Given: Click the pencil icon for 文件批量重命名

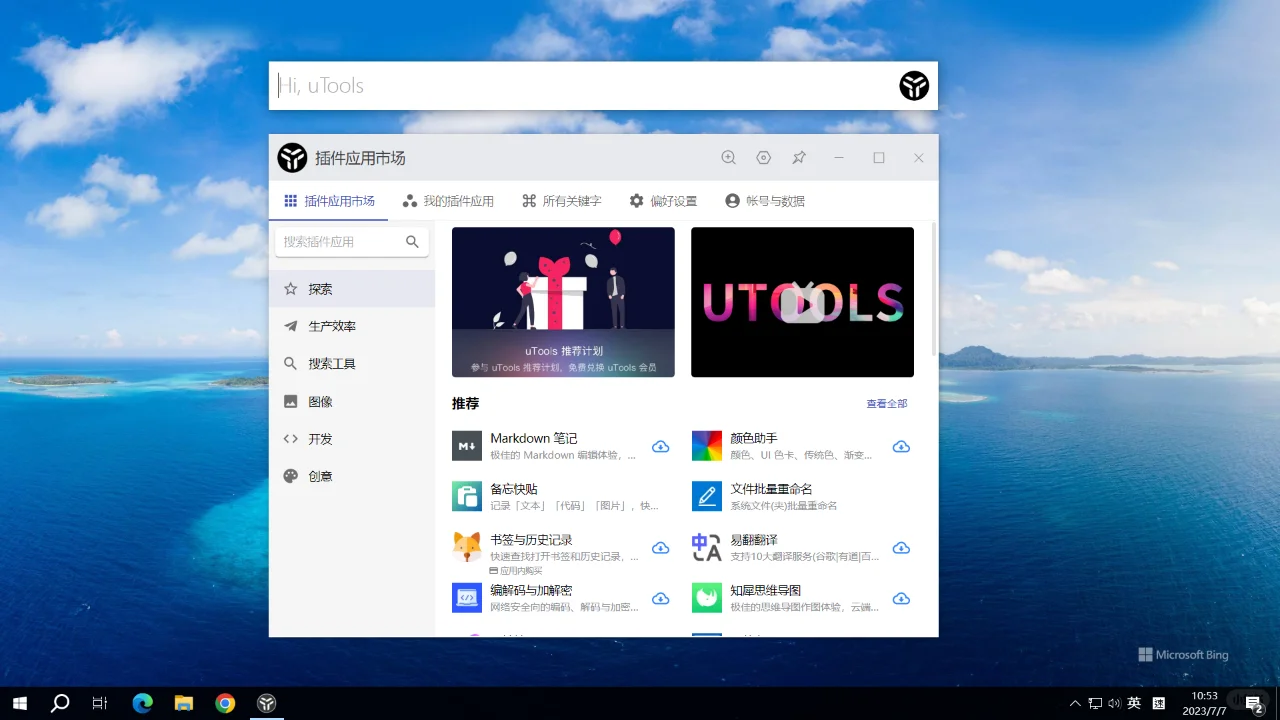Looking at the screenshot, I should tap(707, 496).
